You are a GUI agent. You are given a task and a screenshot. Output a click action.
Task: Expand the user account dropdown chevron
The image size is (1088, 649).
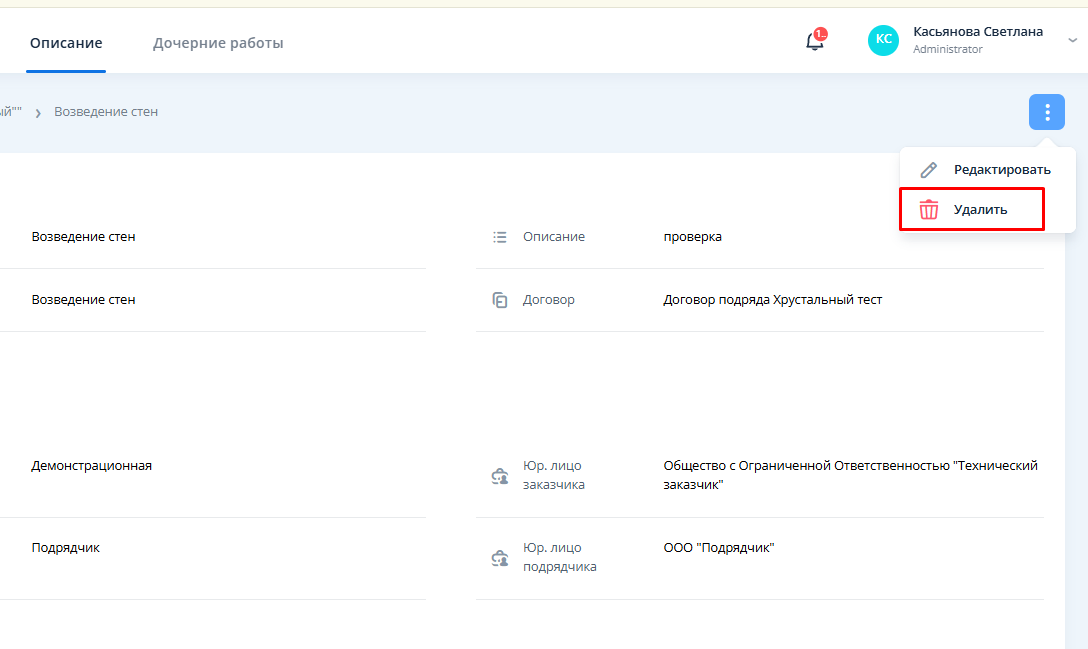click(x=1072, y=41)
